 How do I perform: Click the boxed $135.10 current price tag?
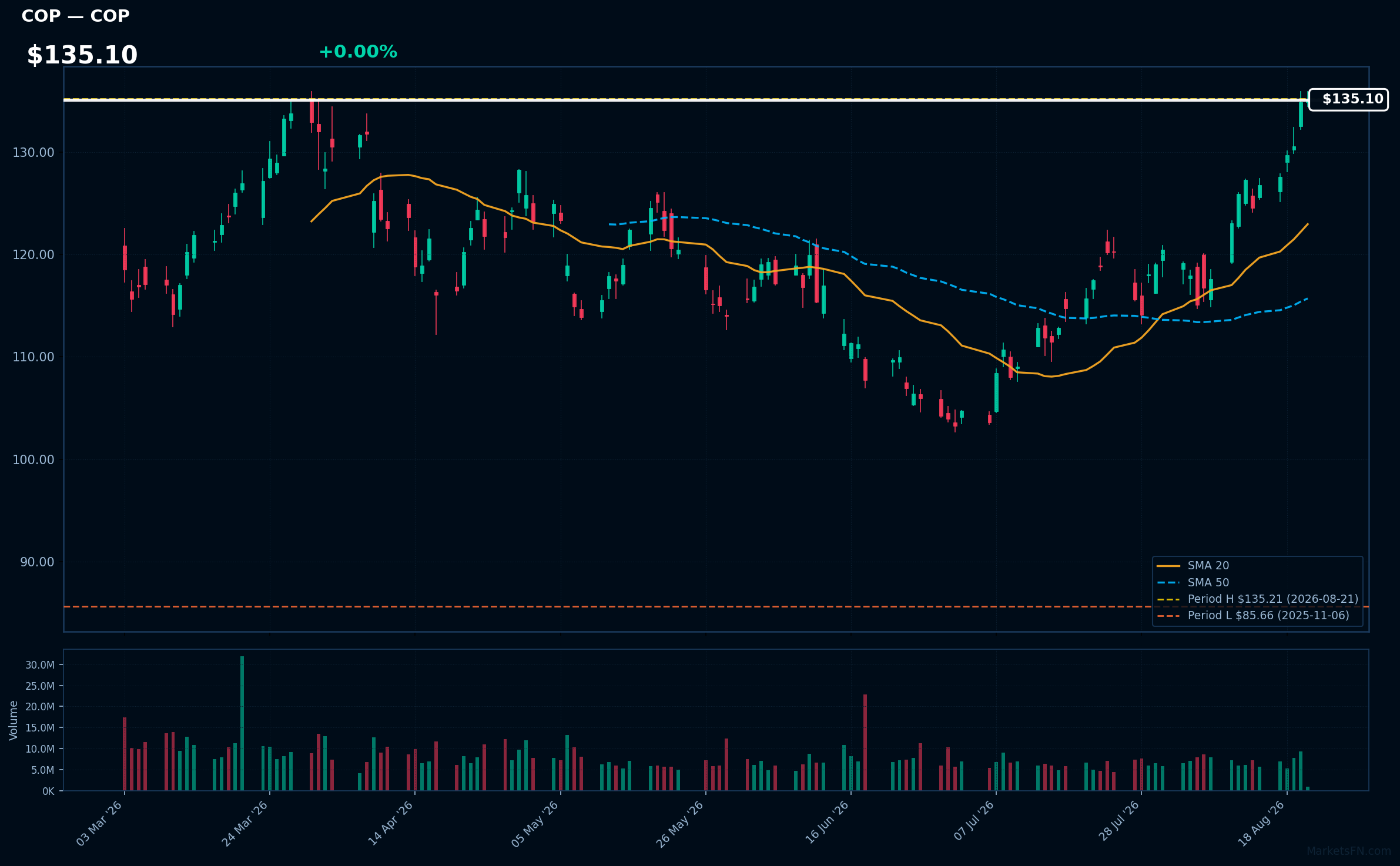pyautogui.click(x=1348, y=99)
